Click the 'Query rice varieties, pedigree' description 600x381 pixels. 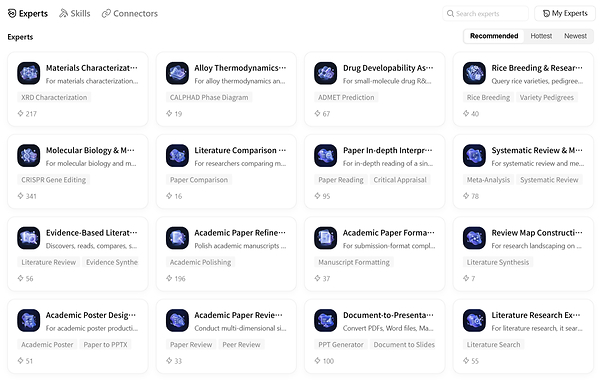click(537, 81)
